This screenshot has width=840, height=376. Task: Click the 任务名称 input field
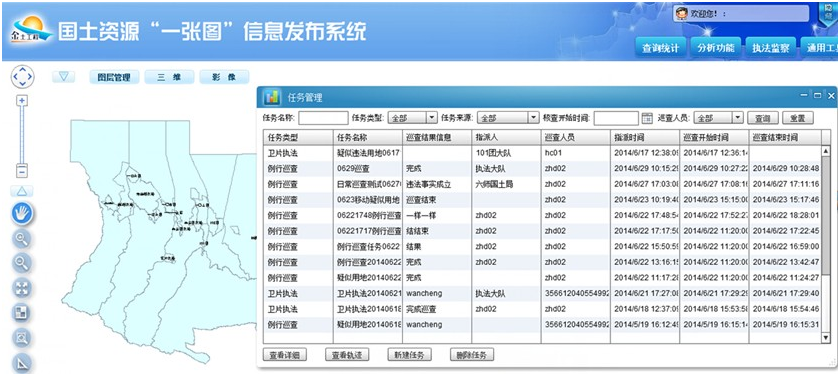point(323,118)
